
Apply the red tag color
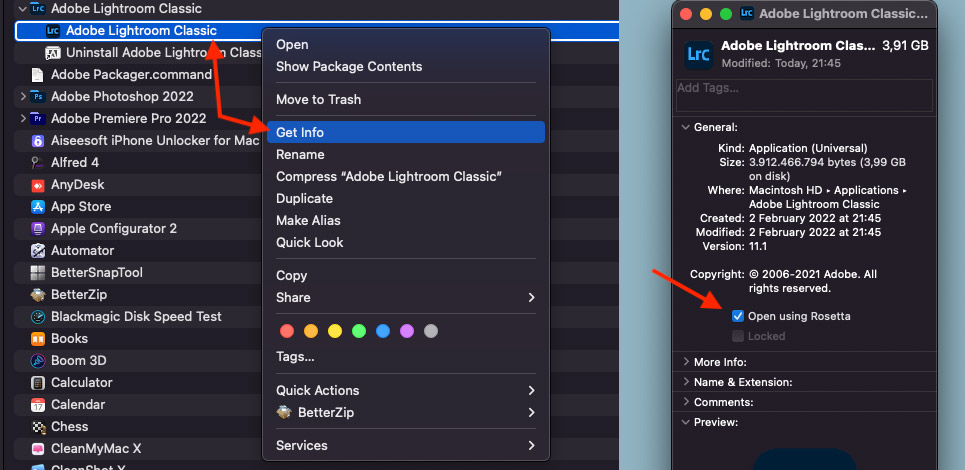[x=287, y=332]
